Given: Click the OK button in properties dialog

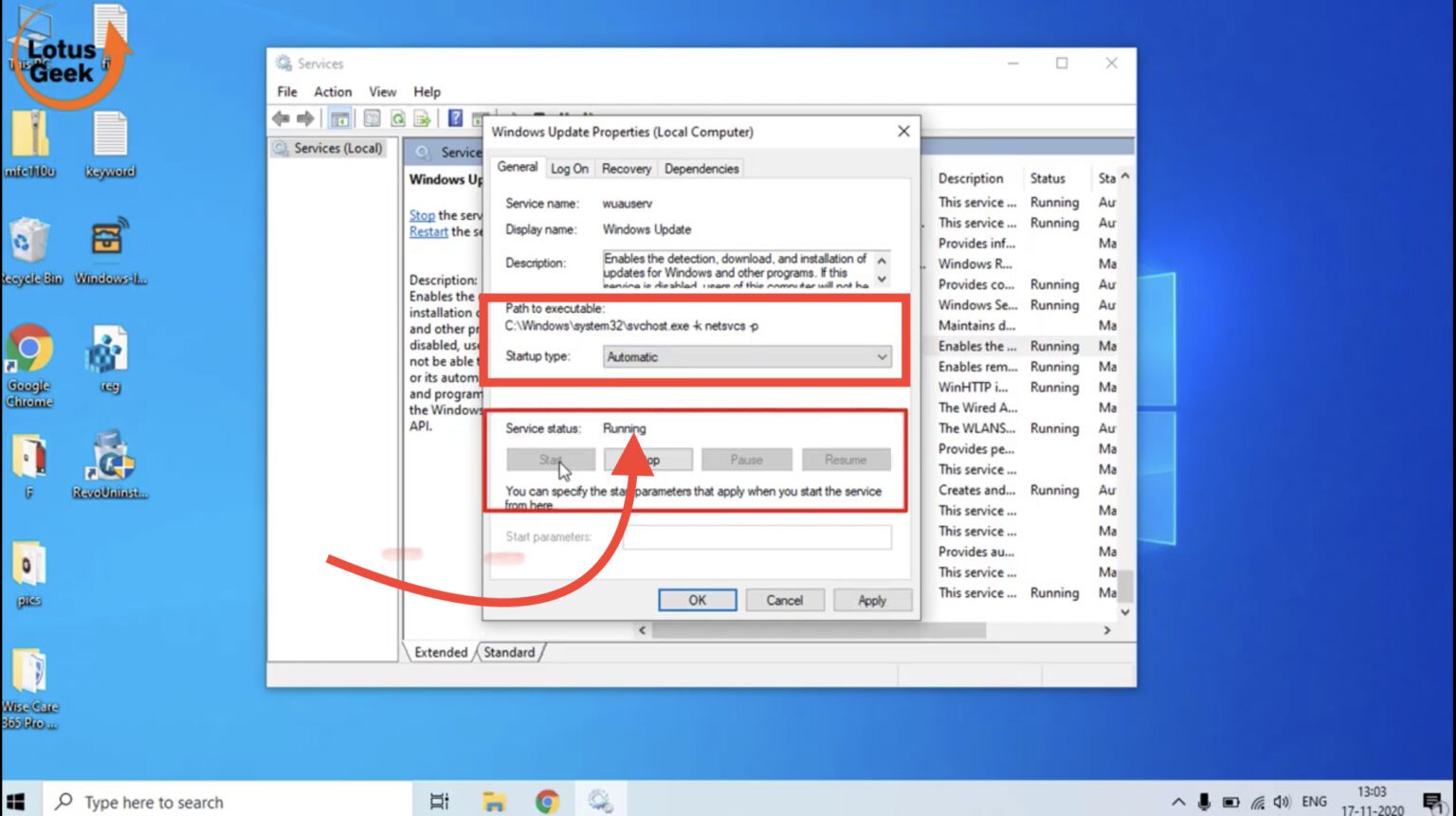Looking at the screenshot, I should tap(697, 600).
